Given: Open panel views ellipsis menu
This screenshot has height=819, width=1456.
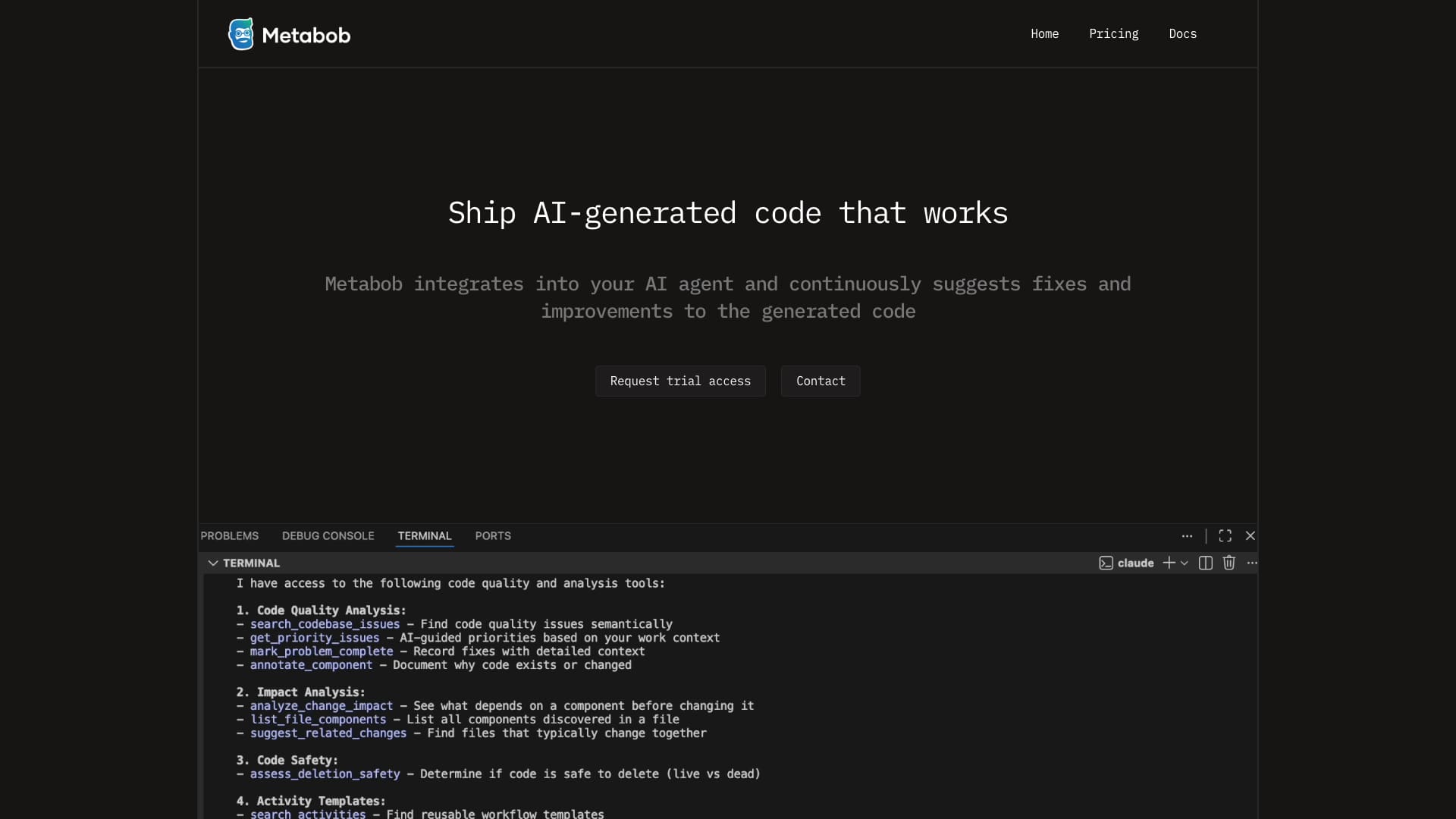Looking at the screenshot, I should [x=1187, y=535].
